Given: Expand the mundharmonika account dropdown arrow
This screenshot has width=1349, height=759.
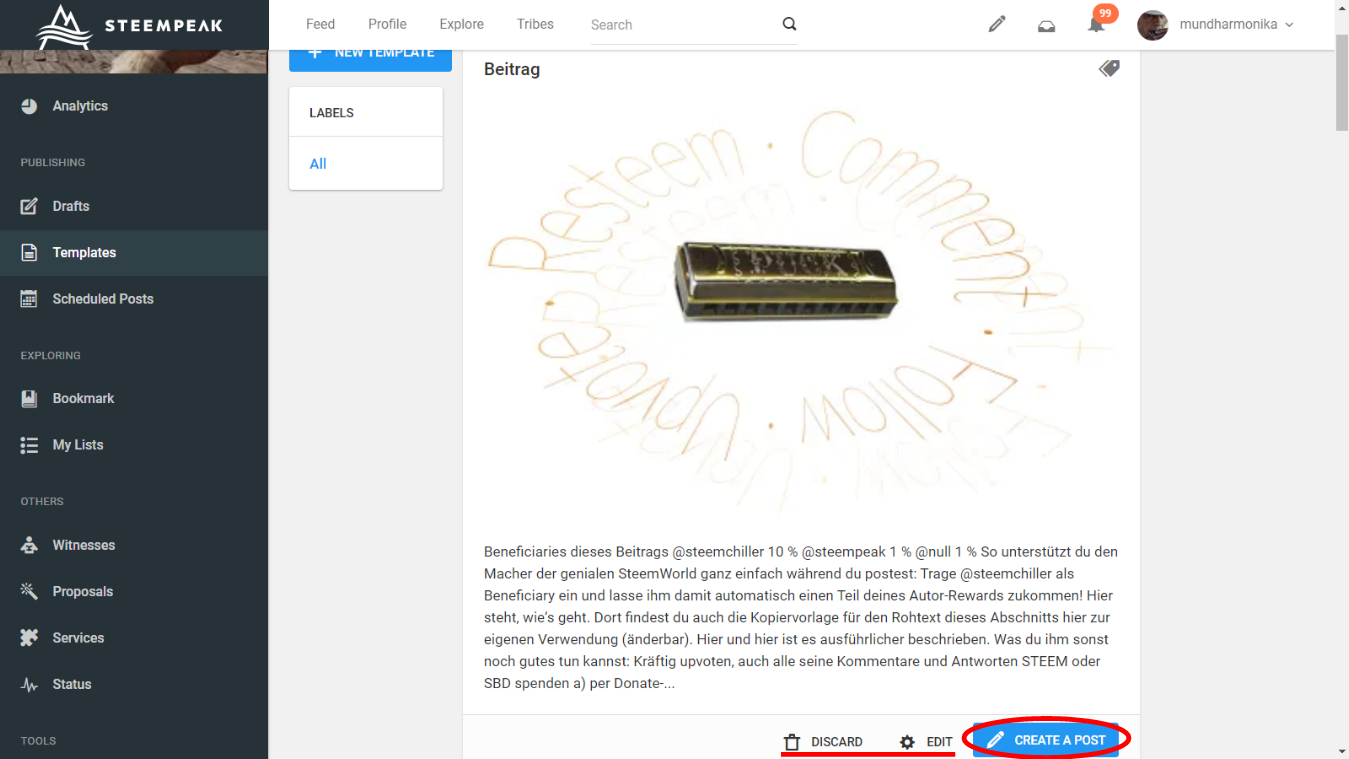Looking at the screenshot, I should [1289, 25].
